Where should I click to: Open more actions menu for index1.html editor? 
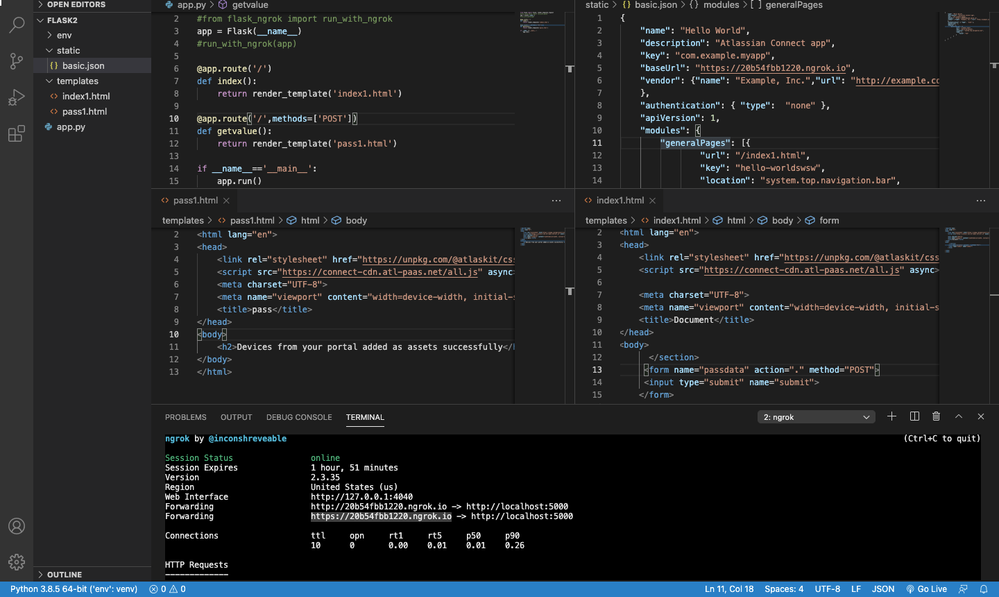coord(981,200)
